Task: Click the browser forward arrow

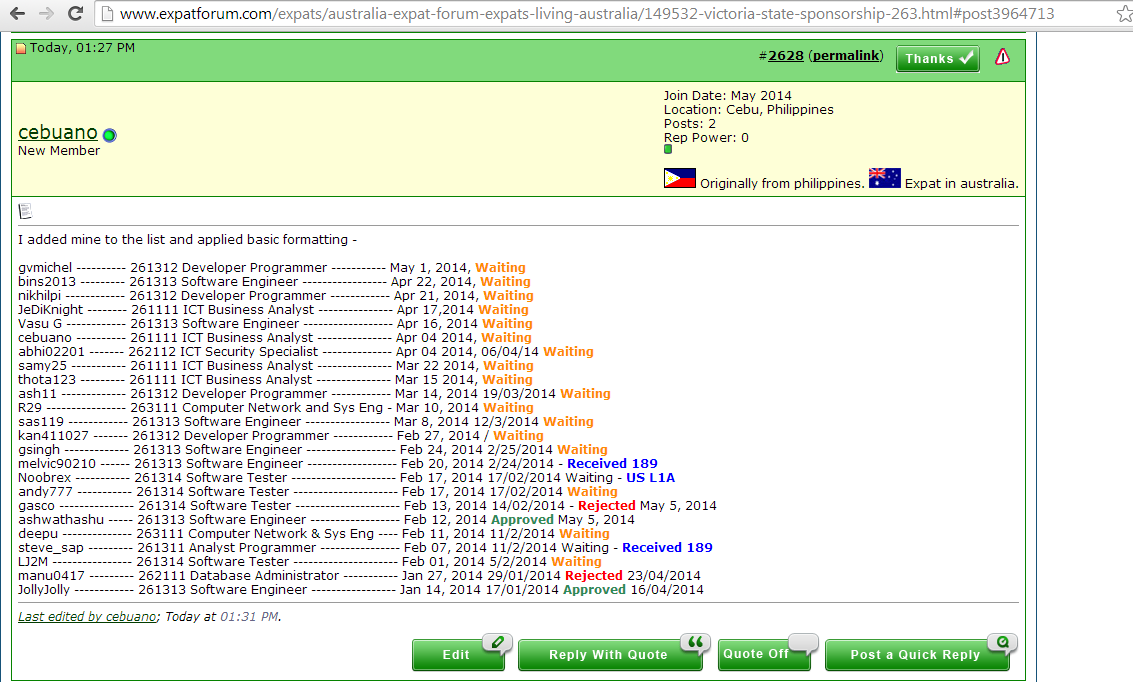Action: pyautogui.click(x=45, y=14)
